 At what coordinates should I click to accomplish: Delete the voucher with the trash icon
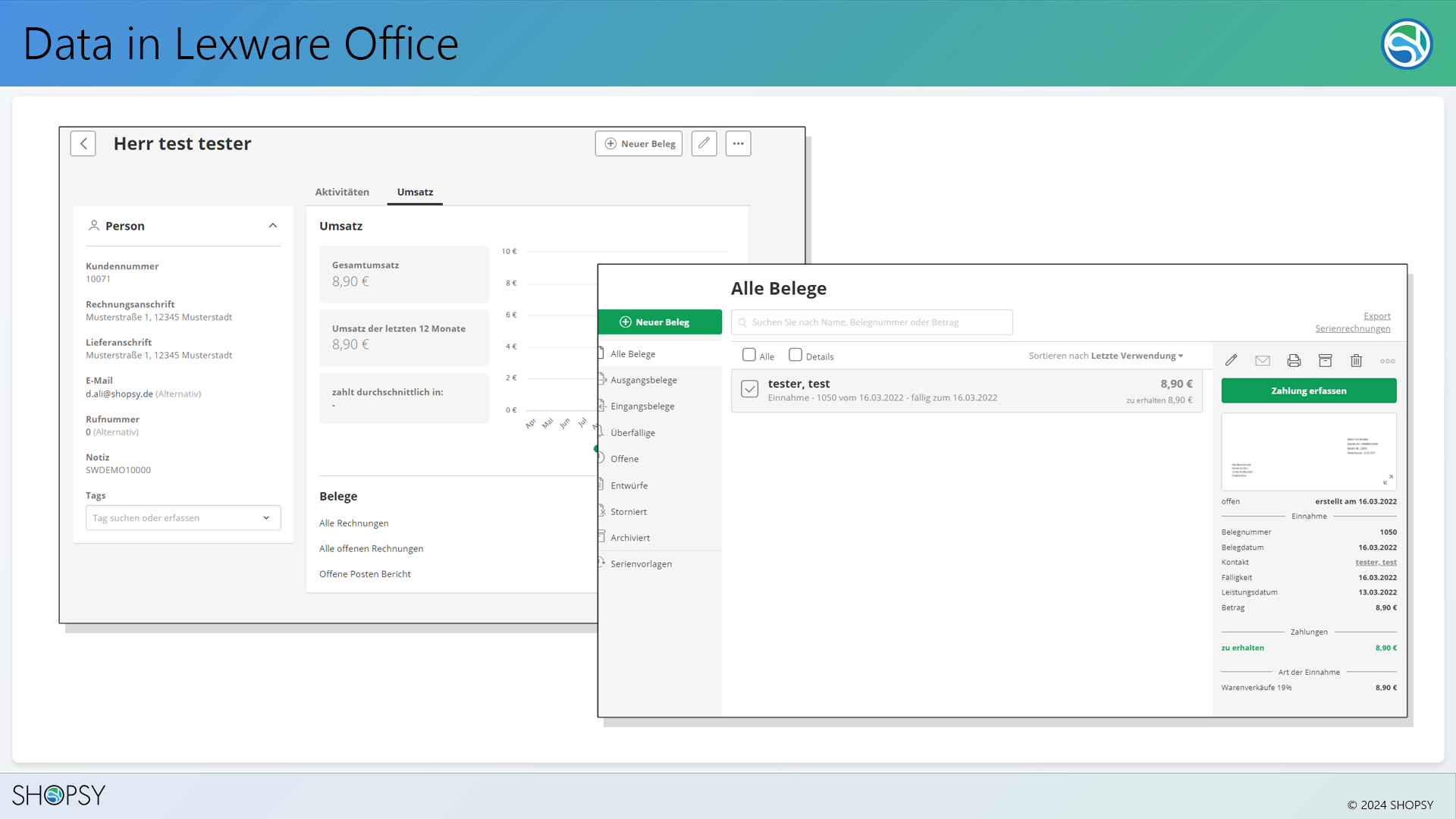[x=1356, y=361]
